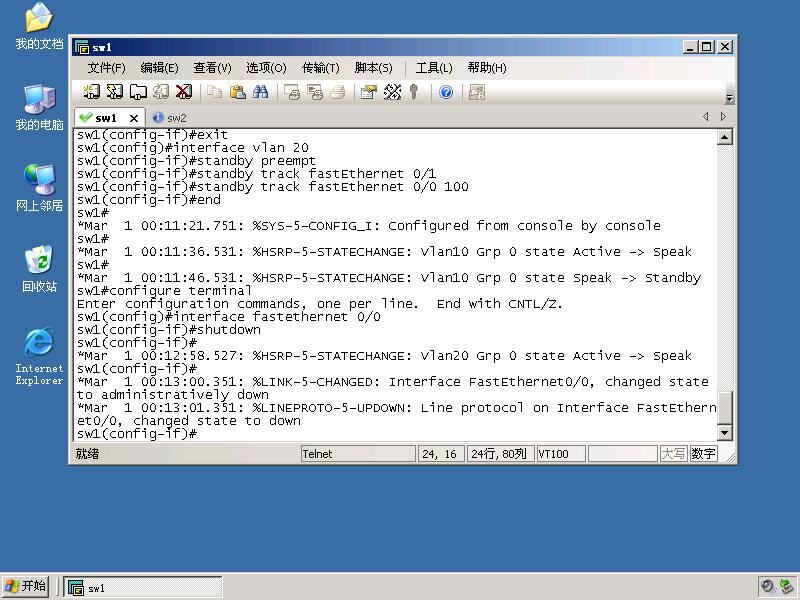Click the '24行, 80列' status field
The width and height of the screenshot is (800, 600).
tap(501, 454)
